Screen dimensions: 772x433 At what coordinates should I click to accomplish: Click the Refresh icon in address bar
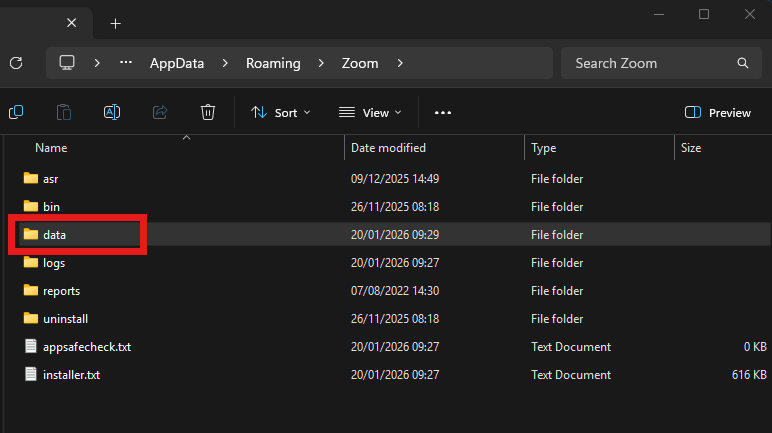[x=15, y=63]
